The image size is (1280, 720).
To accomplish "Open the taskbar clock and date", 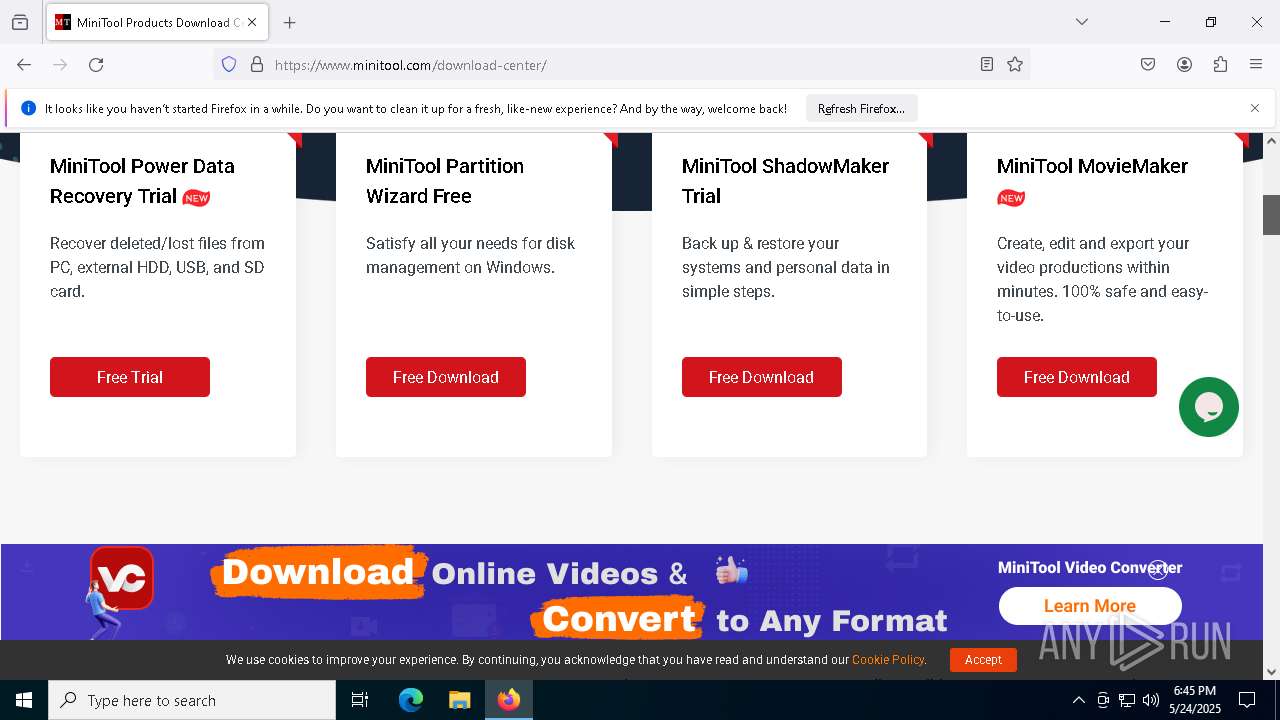I will [x=1194, y=700].
